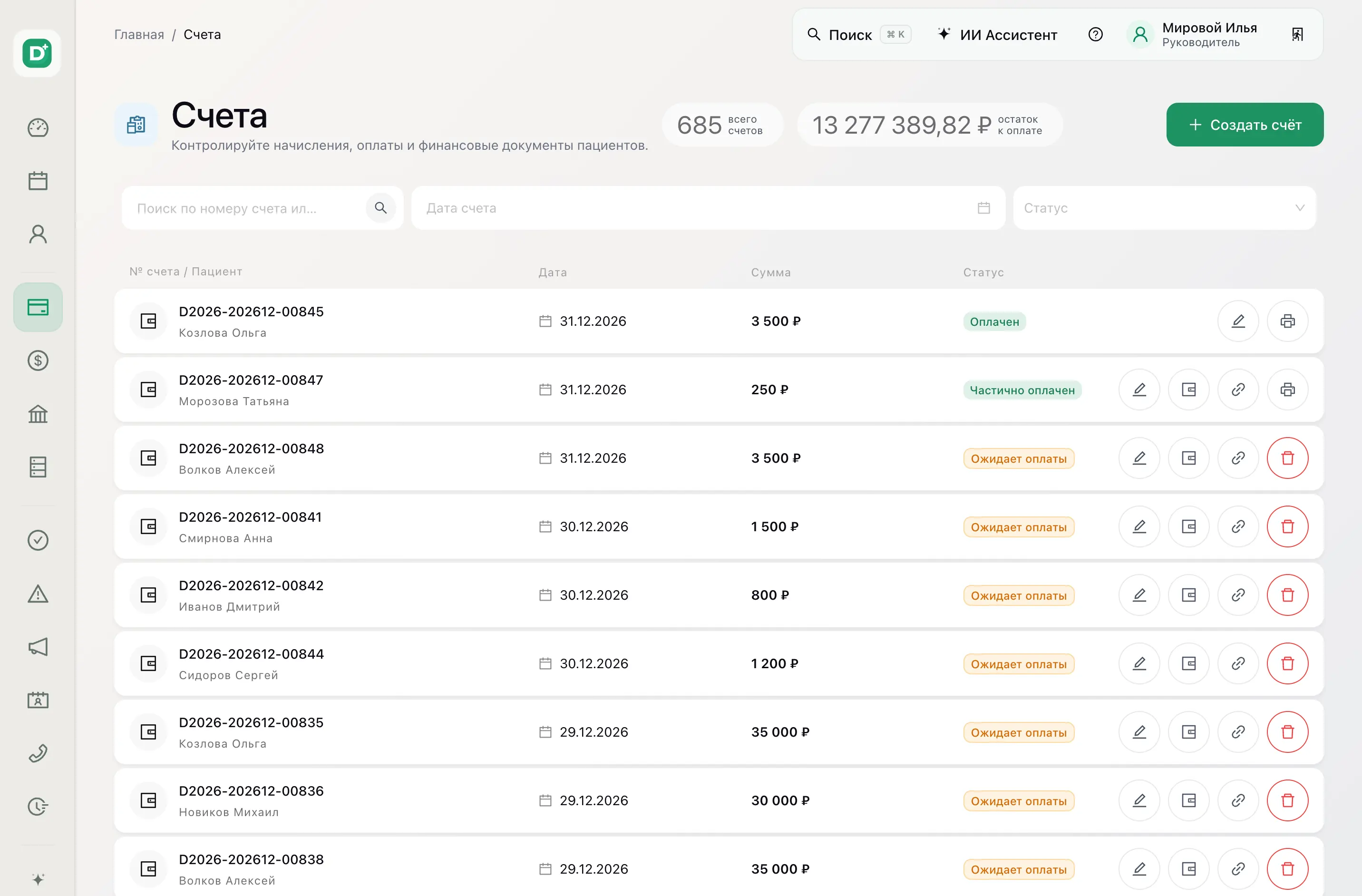The height and width of the screenshot is (896, 1362).
Task: Open the clock history icon in sidebar
Action: click(x=38, y=807)
